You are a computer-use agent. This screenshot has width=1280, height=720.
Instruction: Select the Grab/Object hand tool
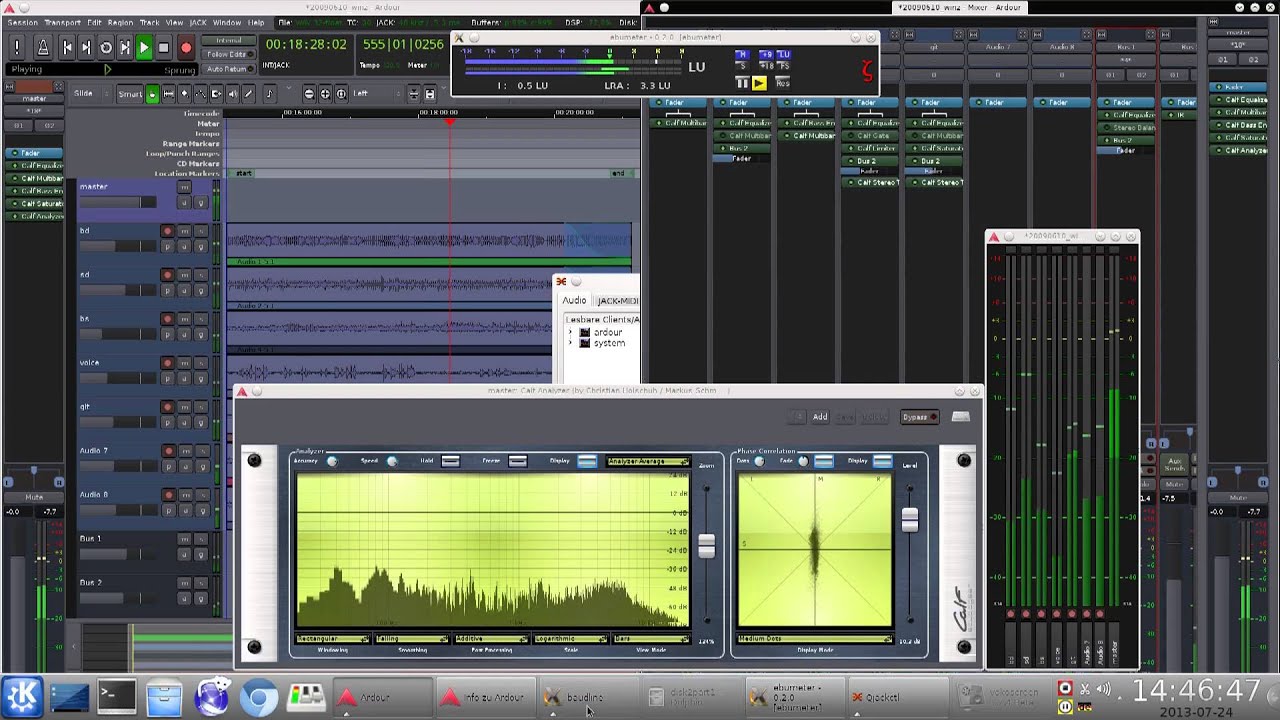click(152, 94)
